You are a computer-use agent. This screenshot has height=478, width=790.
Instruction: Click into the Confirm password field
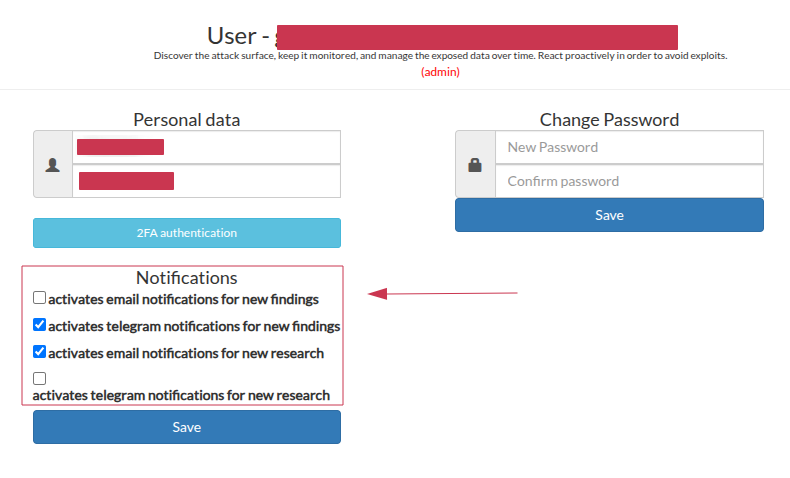[x=629, y=181]
